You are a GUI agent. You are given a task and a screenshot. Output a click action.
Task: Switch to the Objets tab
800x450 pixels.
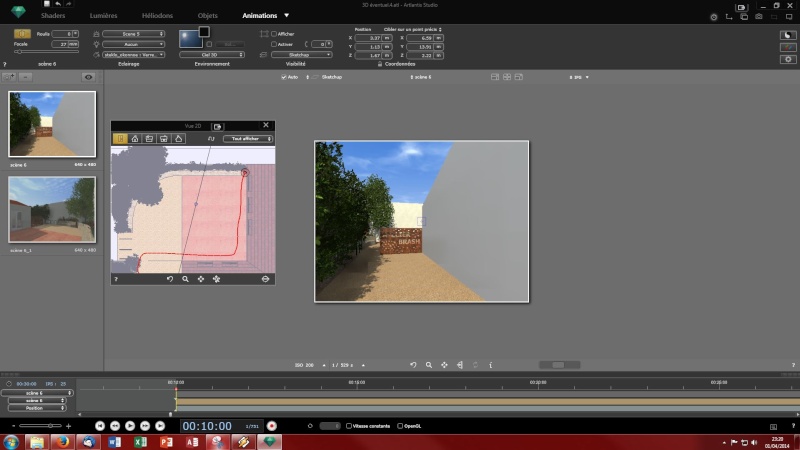point(208,16)
